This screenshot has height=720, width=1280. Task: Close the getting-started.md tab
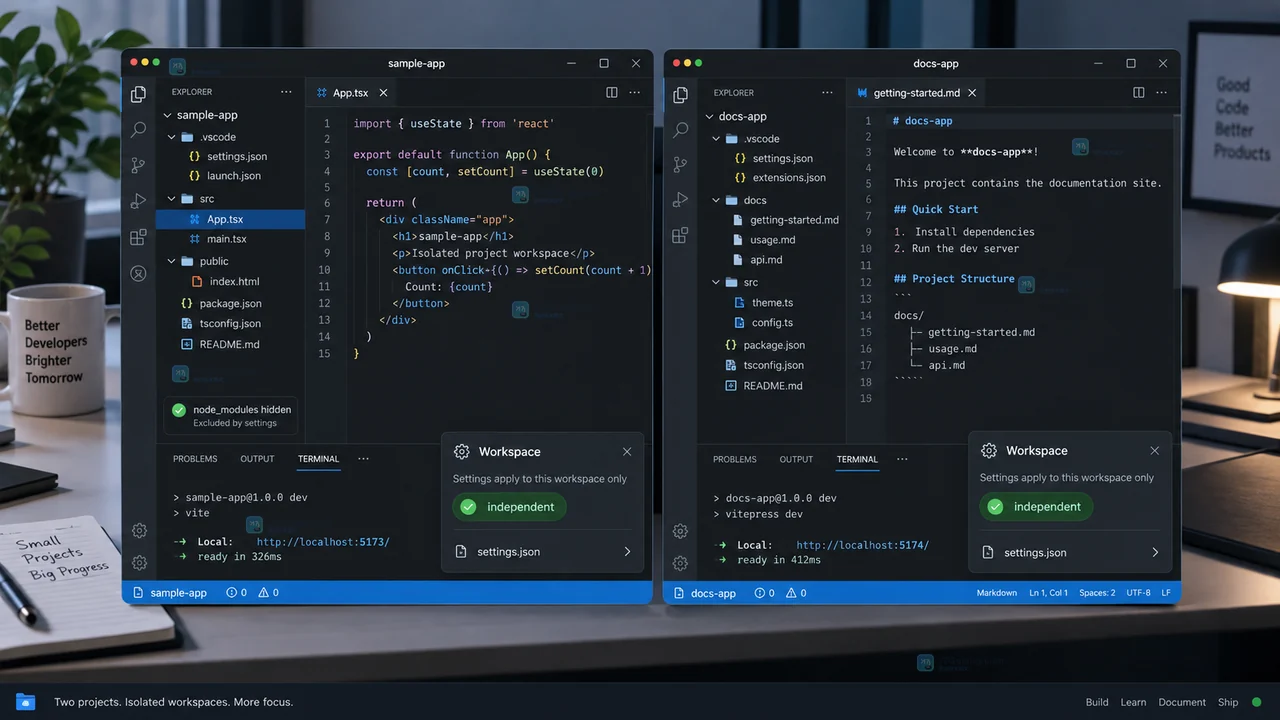click(972, 93)
